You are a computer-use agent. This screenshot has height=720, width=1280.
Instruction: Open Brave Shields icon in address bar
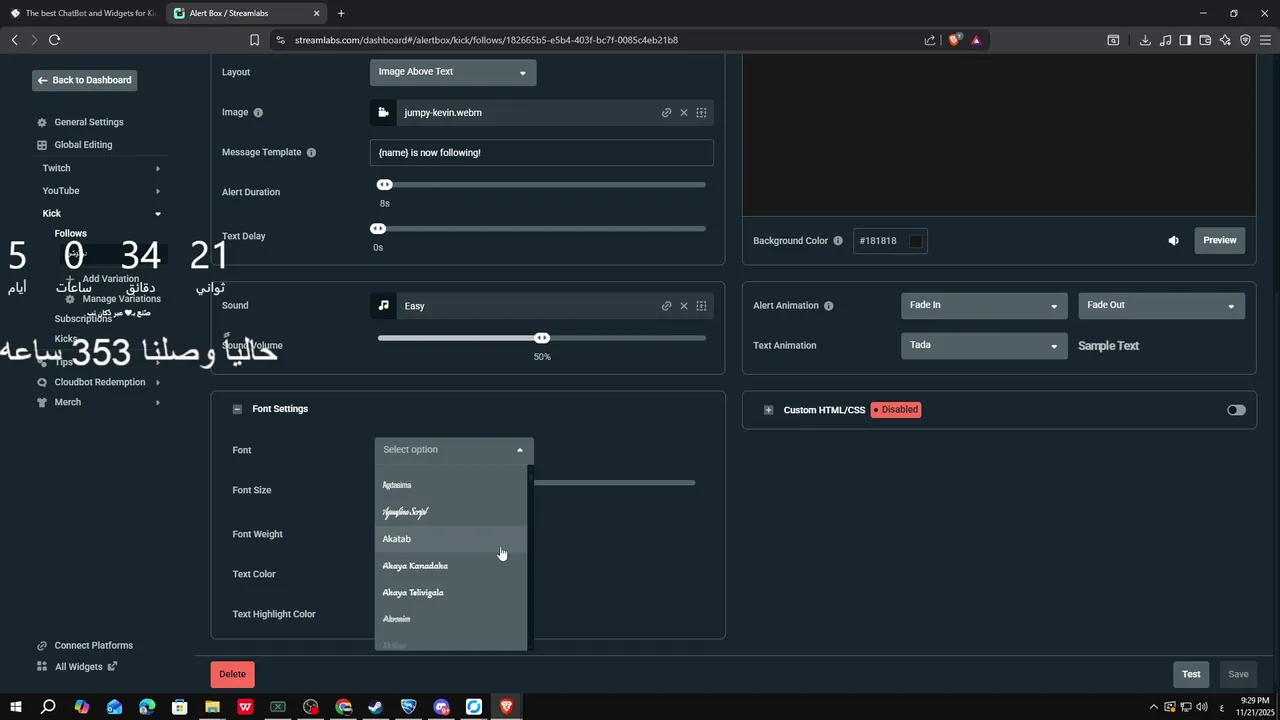coord(954,40)
